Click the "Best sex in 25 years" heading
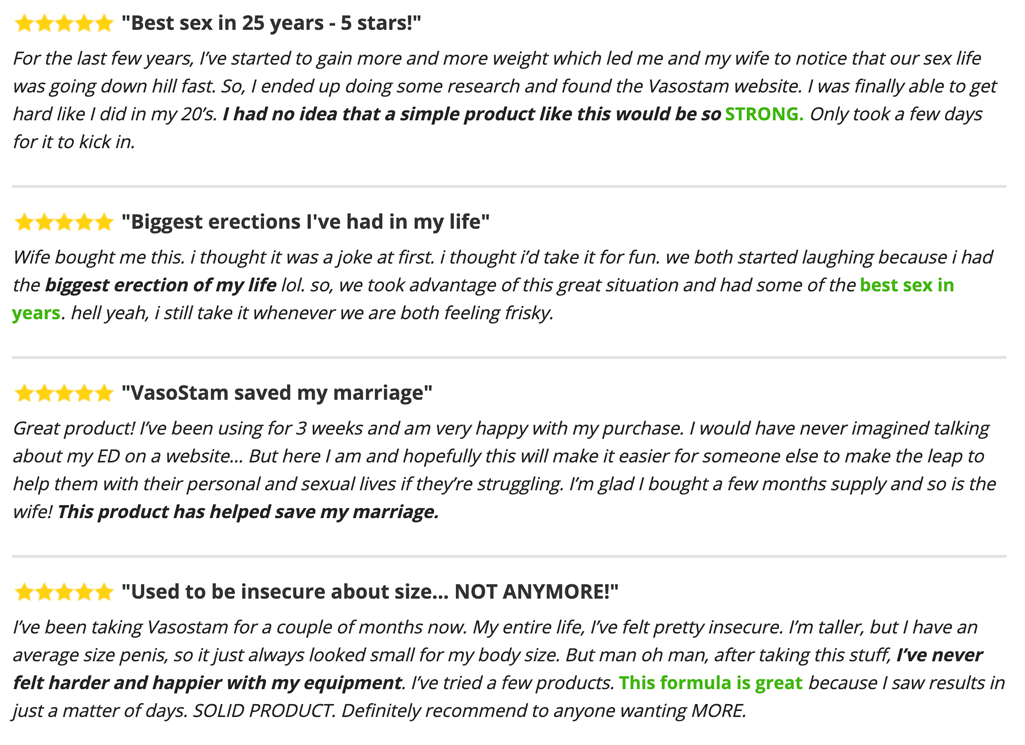1025x745 pixels. click(271, 23)
